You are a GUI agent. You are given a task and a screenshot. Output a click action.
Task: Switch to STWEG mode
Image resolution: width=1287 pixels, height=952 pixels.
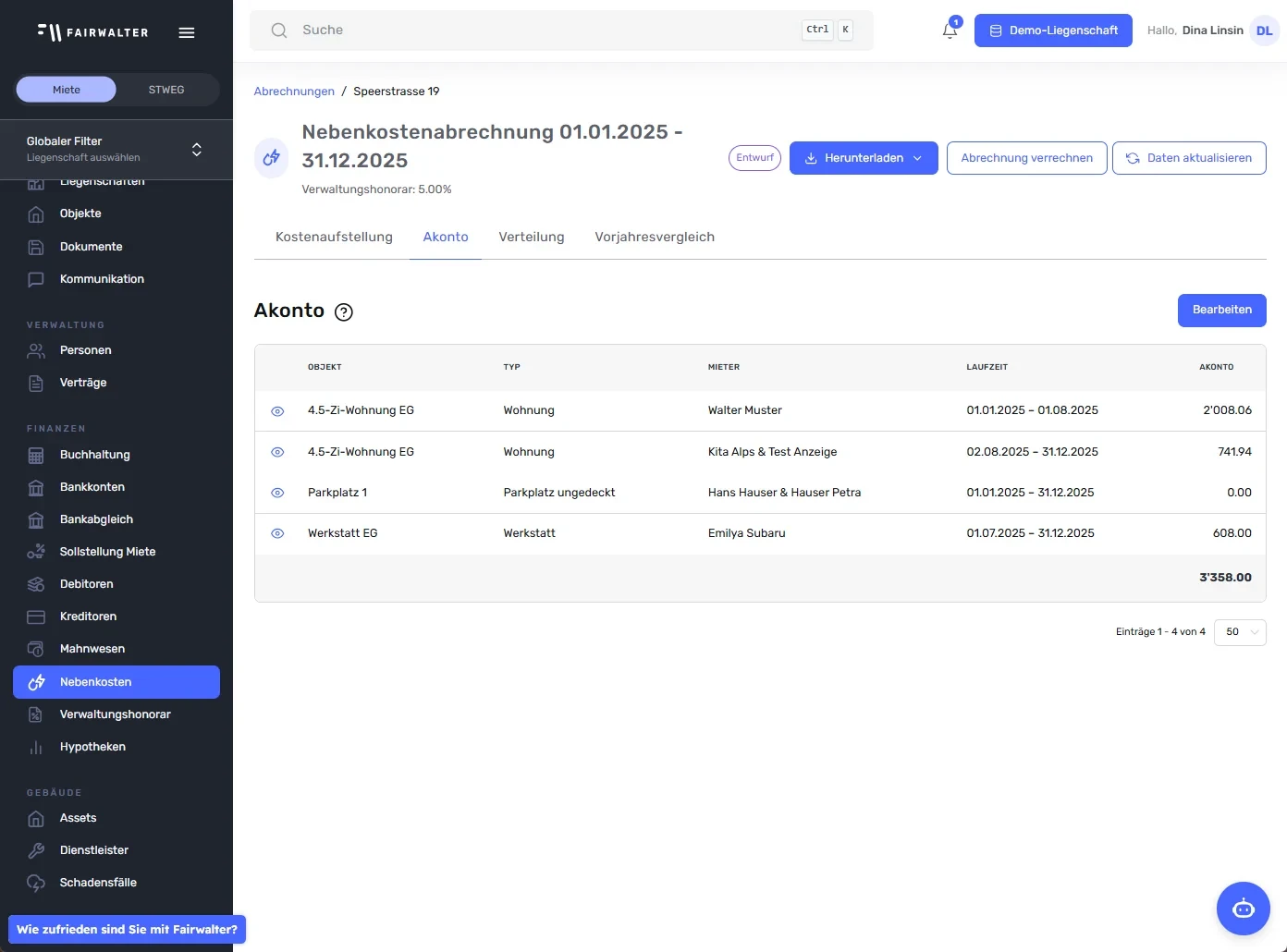[x=166, y=90]
